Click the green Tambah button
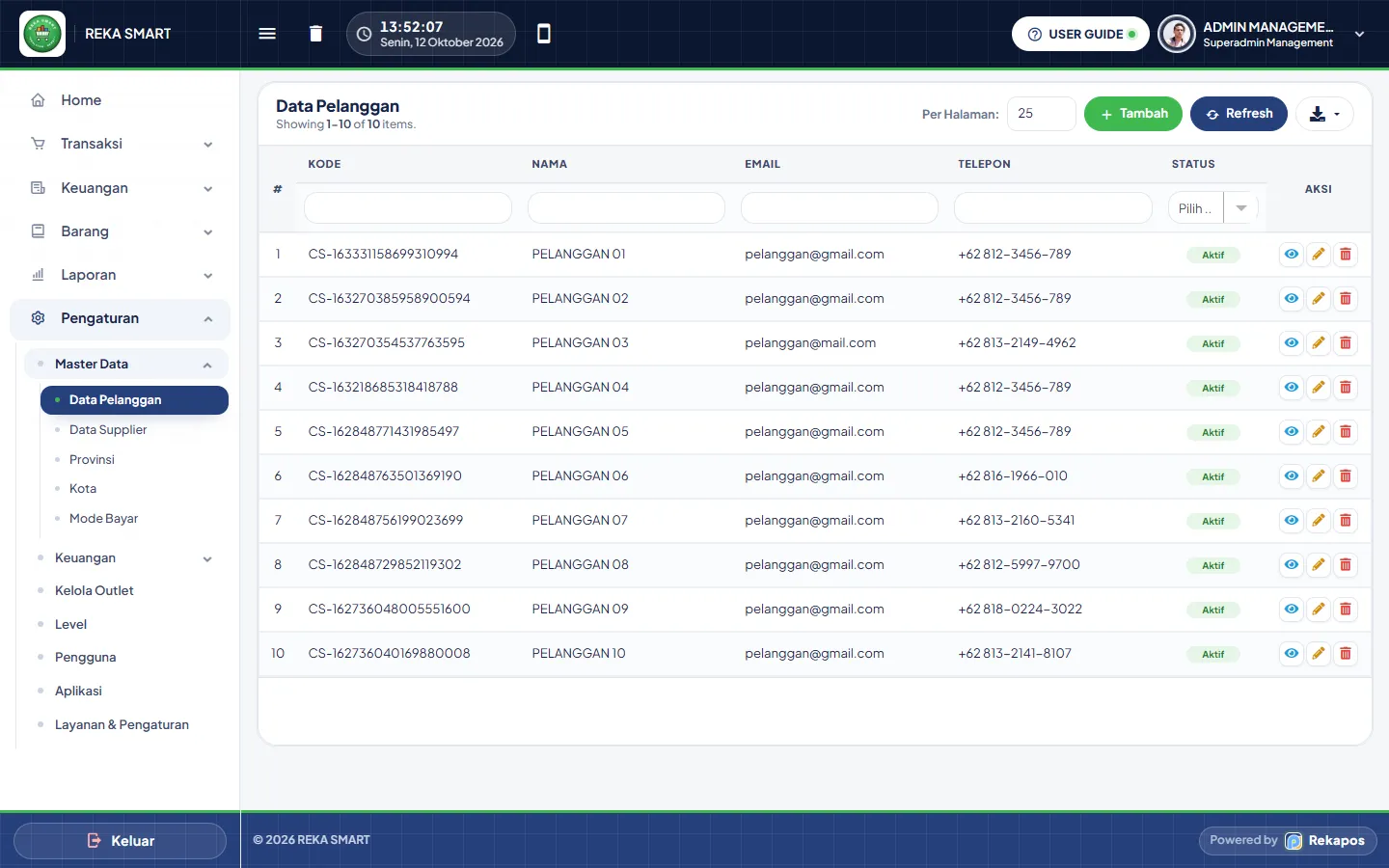Image resolution: width=1389 pixels, height=868 pixels. [1133, 114]
